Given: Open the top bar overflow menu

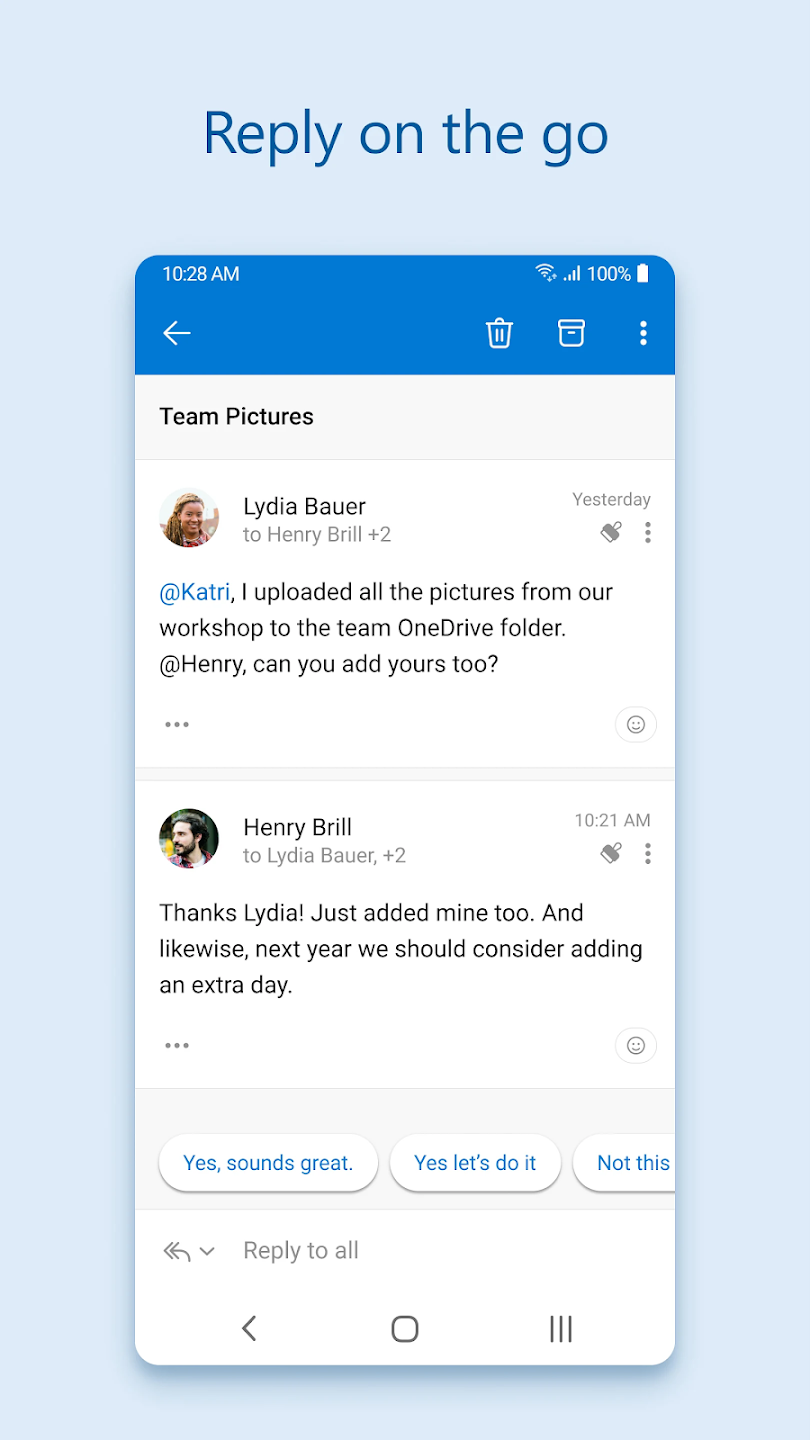Looking at the screenshot, I should (x=643, y=333).
